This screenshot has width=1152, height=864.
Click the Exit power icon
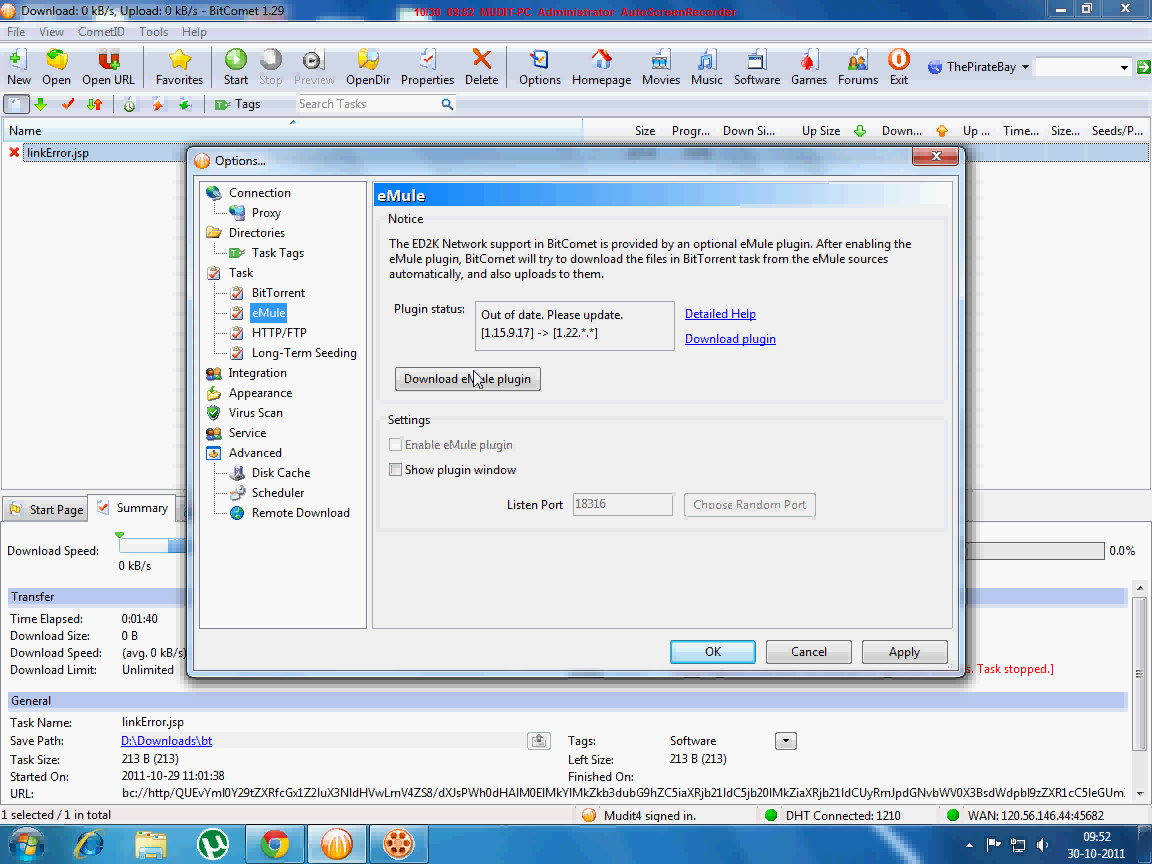(x=899, y=67)
